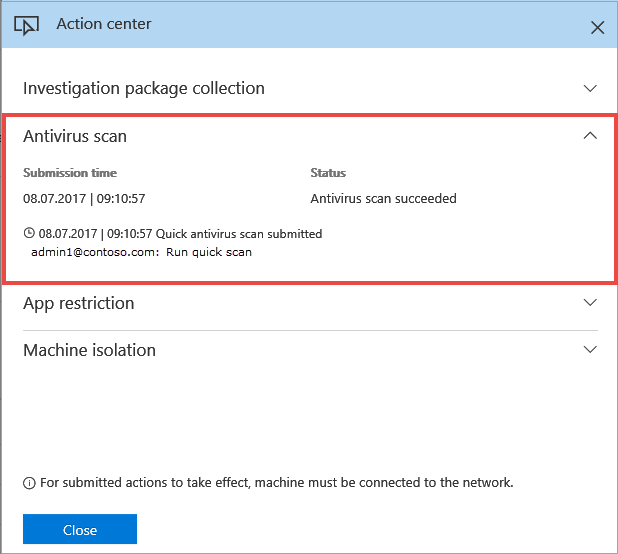Open the Investigation package collection section title
The height and width of the screenshot is (554, 618).
tap(143, 88)
